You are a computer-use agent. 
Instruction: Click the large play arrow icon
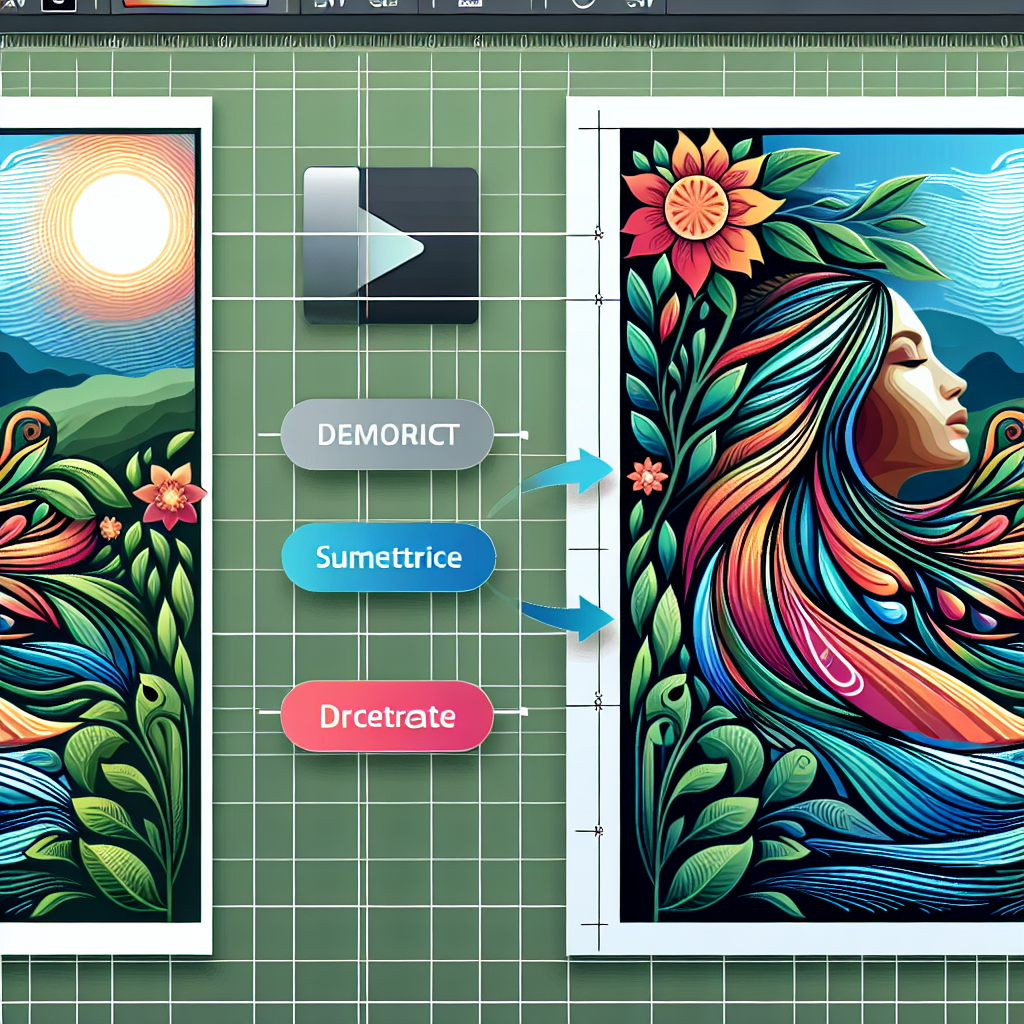pyautogui.click(x=390, y=245)
